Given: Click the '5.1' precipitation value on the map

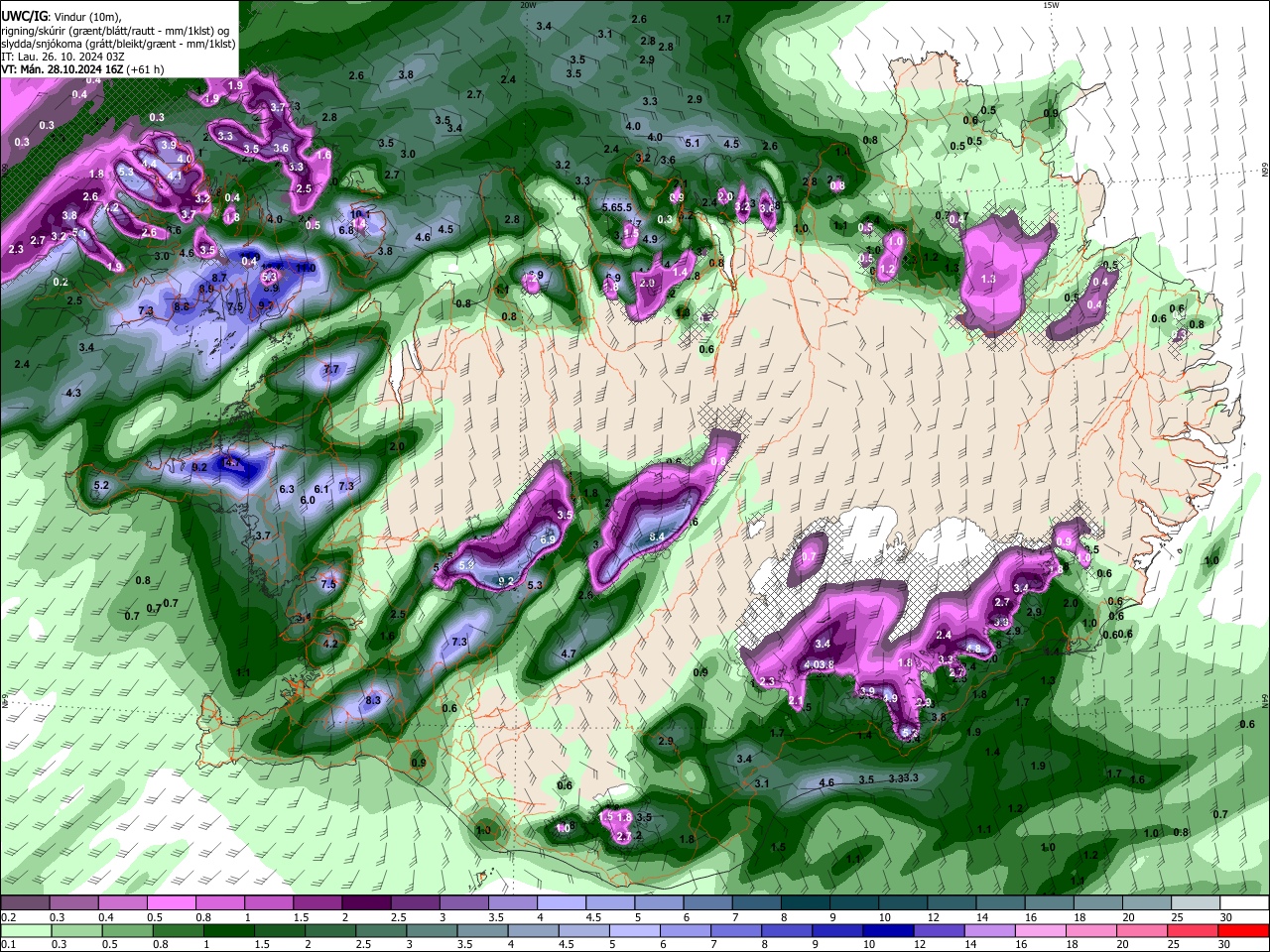Looking at the screenshot, I should coord(694,144).
